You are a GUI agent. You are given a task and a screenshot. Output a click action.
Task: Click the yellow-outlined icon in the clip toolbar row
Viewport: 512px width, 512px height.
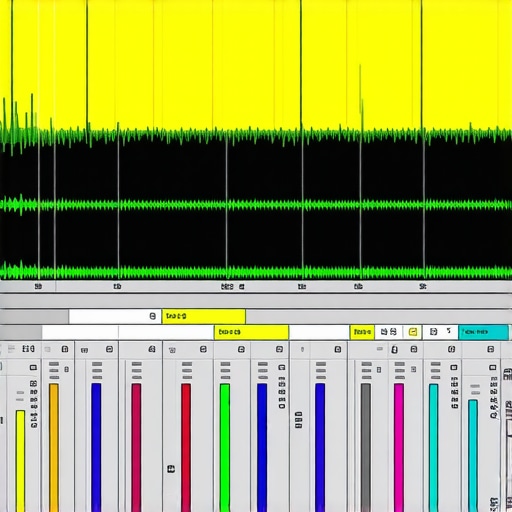413,332
